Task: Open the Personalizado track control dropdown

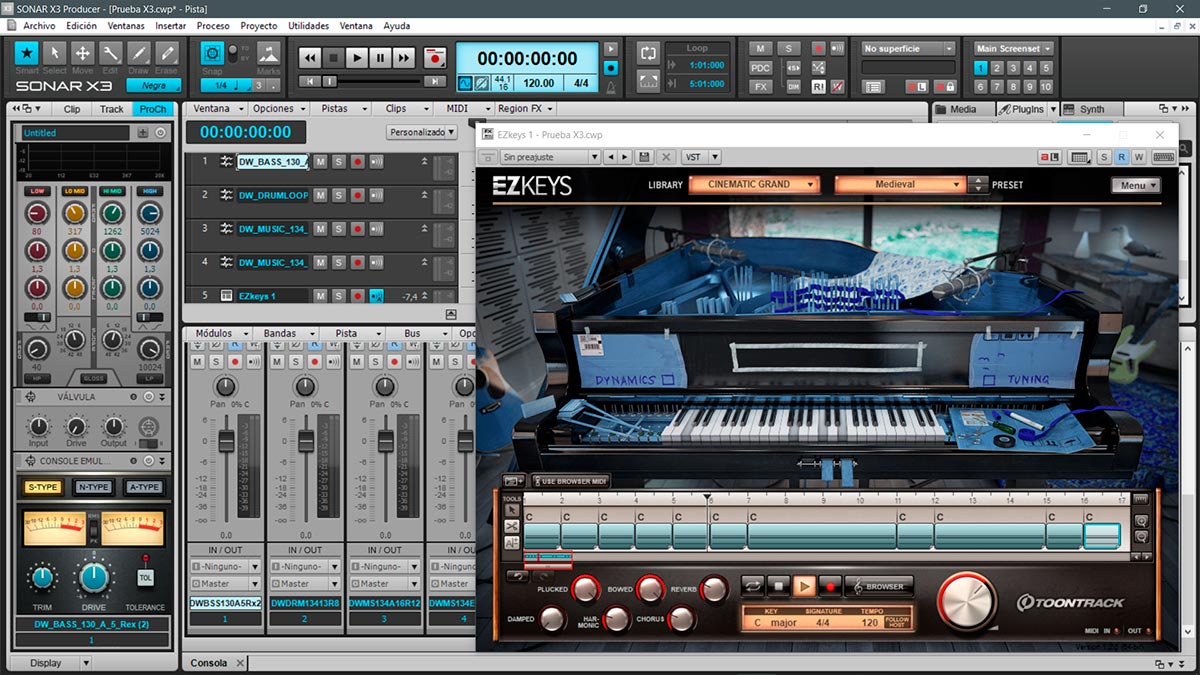Action: coord(422,132)
